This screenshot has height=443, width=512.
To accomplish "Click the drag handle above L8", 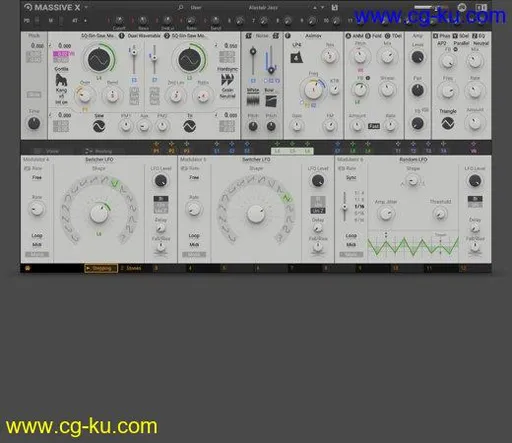I will (x=353, y=144).
